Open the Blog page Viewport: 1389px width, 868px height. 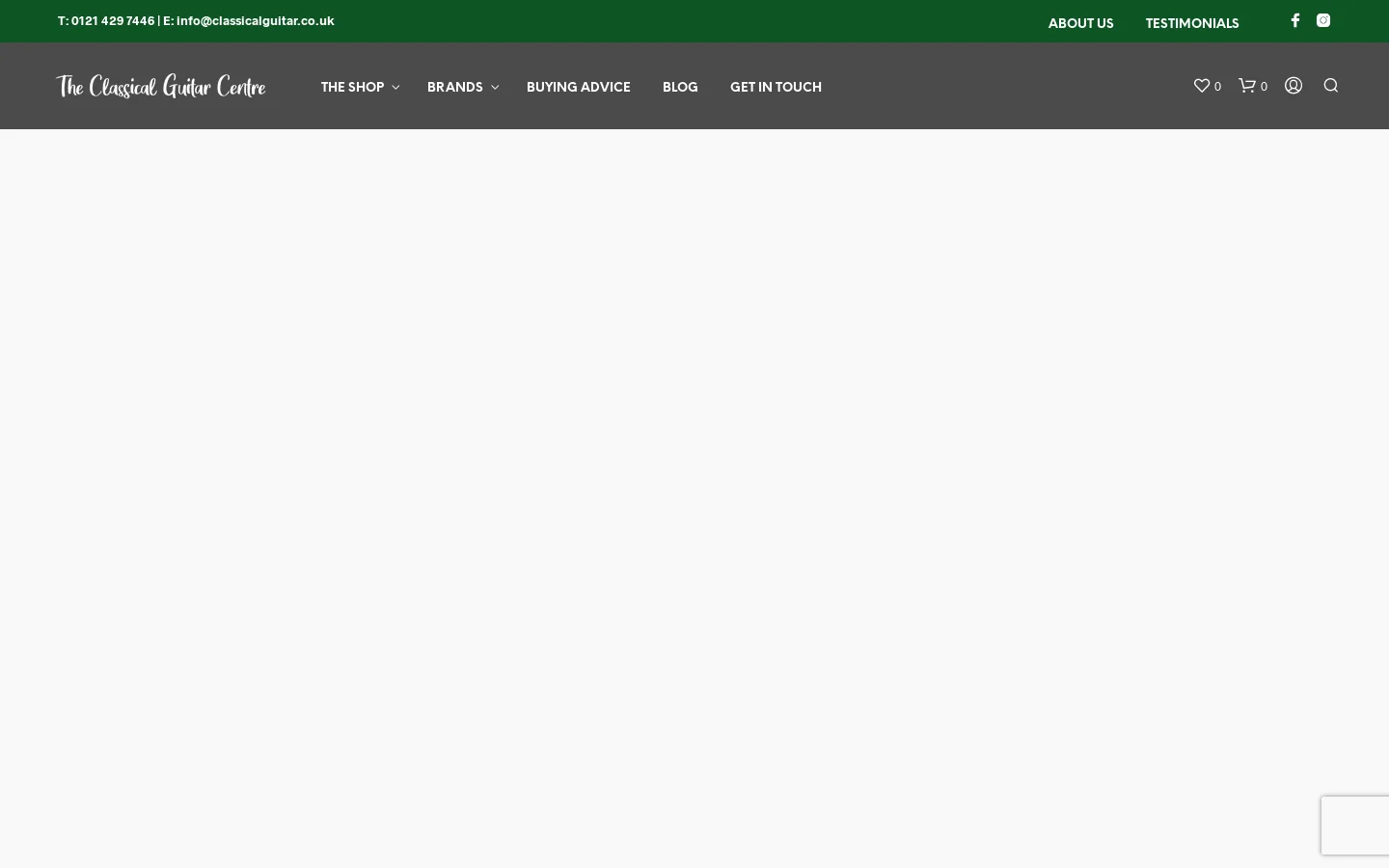click(680, 88)
